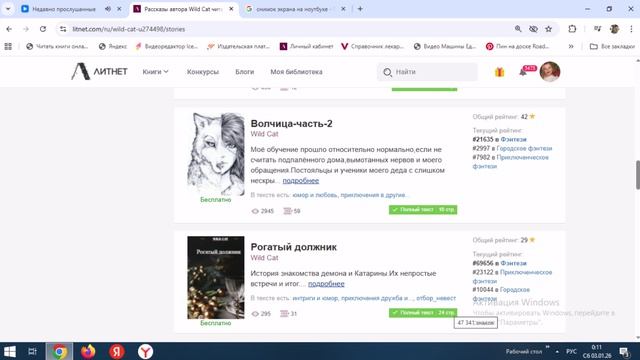Open Полный текст badge for Волчица-часть-2

(423, 210)
